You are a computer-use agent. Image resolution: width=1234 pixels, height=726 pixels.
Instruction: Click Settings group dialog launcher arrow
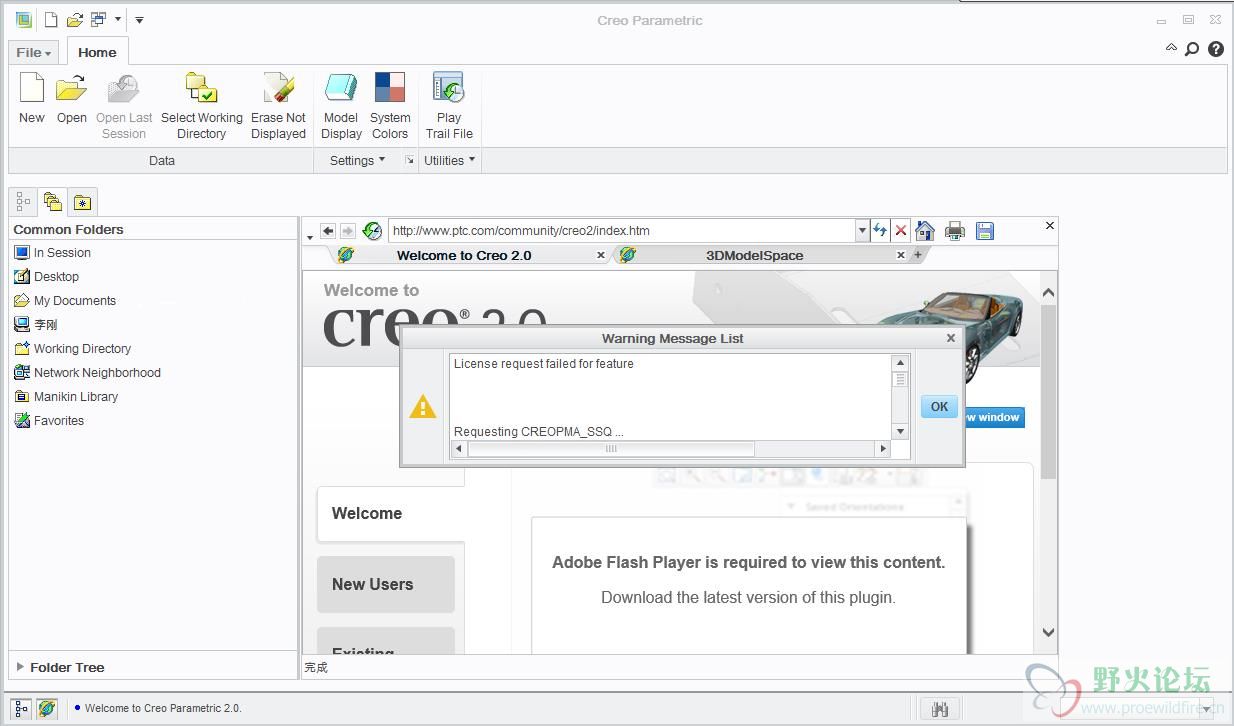409,160
